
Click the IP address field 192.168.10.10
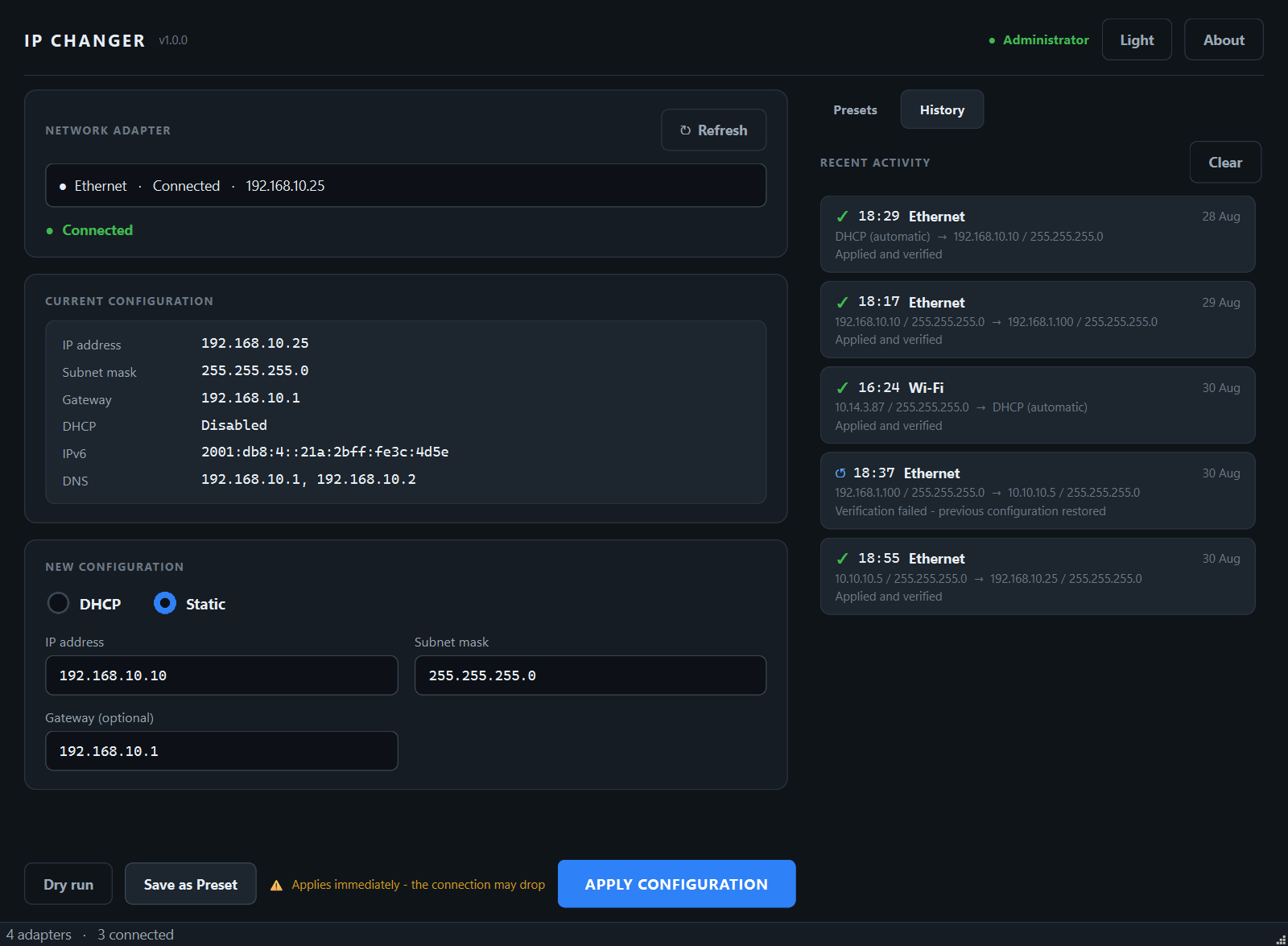(x=221, y=675)
